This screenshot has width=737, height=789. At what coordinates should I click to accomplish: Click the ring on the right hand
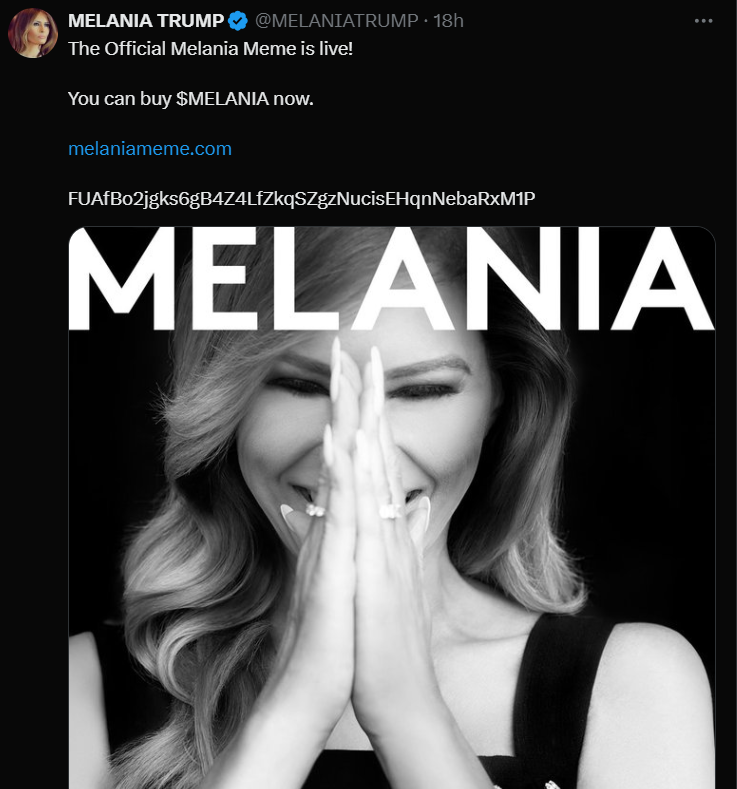click(x=389, y=510)
